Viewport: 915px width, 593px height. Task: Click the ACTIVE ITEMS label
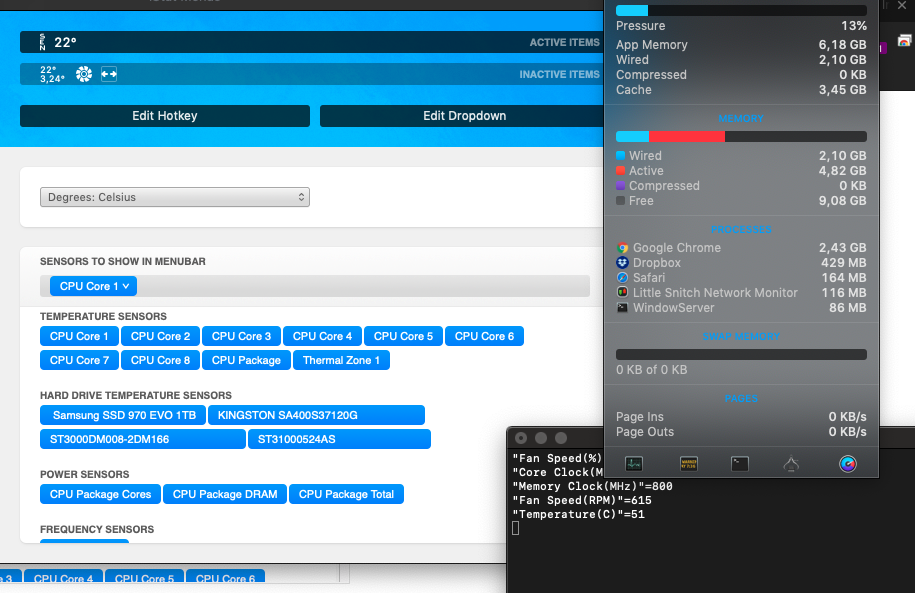click(x=564, y=43)
